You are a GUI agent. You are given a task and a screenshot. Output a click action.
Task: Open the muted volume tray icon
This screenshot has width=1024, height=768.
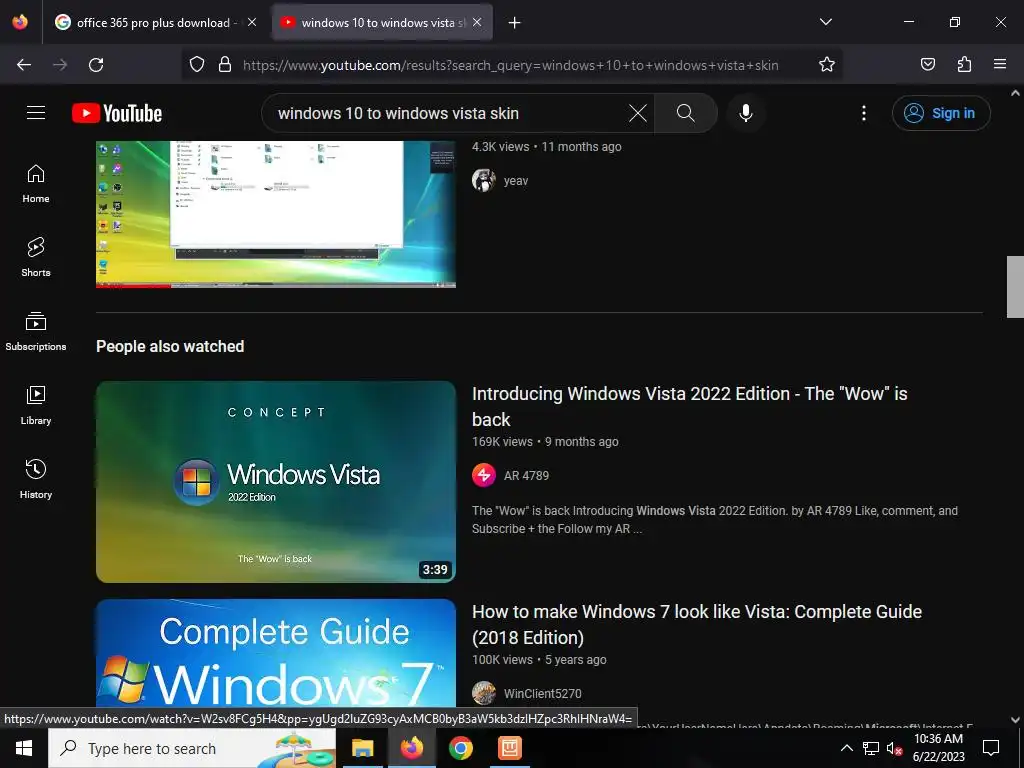[894, 749]
